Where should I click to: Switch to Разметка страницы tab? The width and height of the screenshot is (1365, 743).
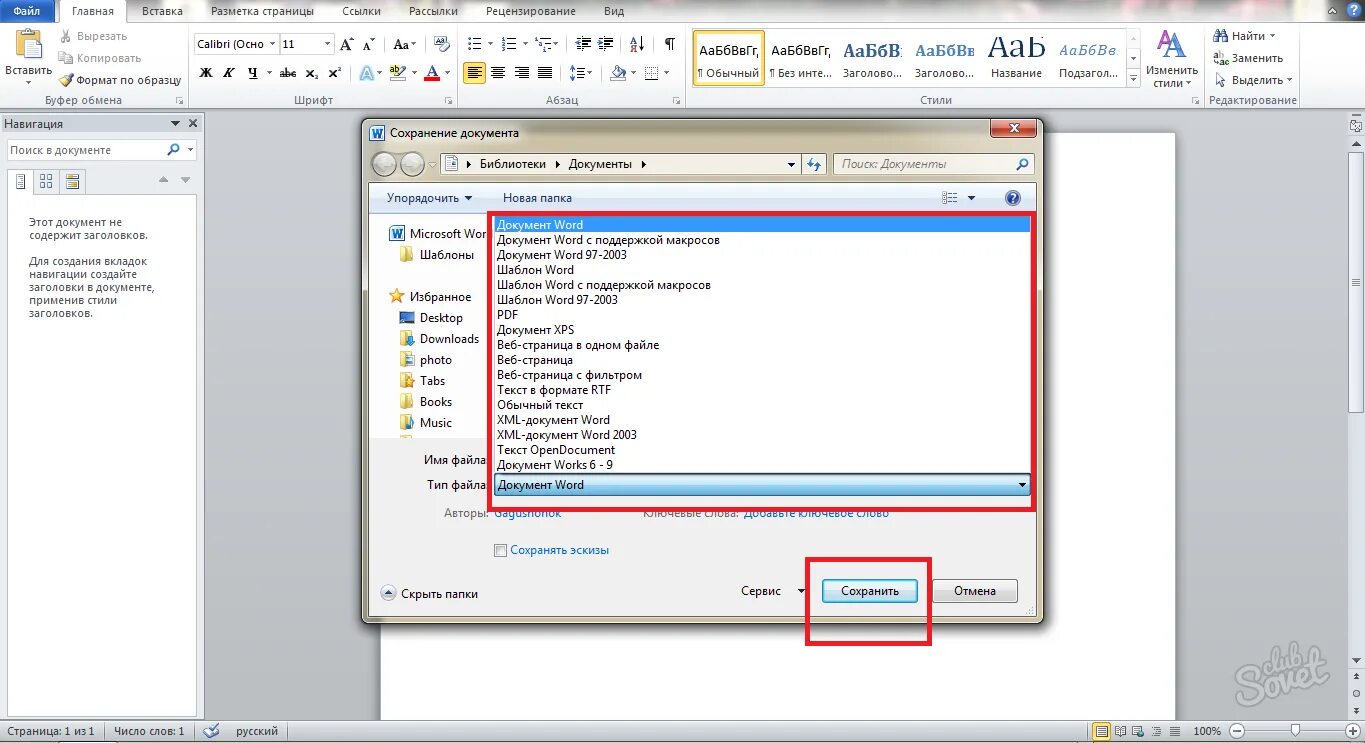262,11
